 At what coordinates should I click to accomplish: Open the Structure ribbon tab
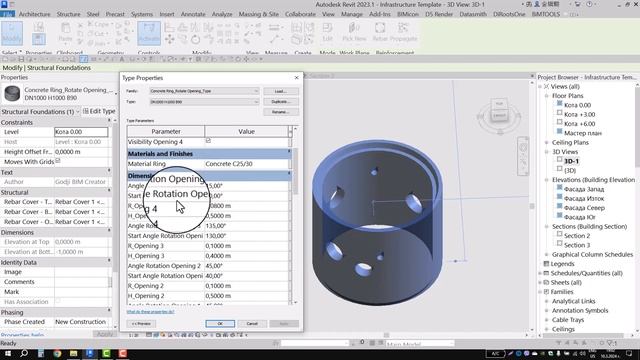68,14
